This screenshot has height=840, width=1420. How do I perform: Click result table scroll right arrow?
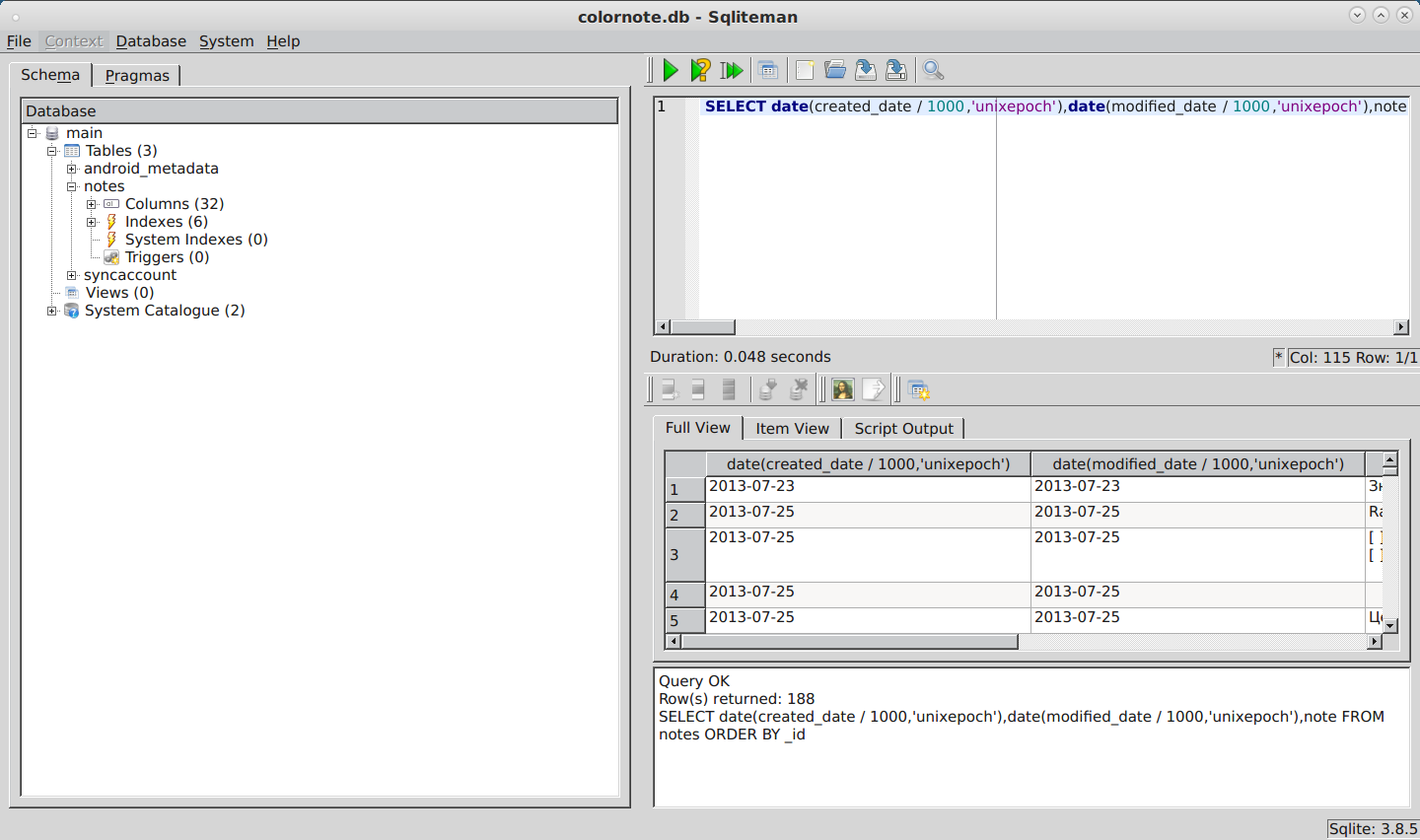1375,642
